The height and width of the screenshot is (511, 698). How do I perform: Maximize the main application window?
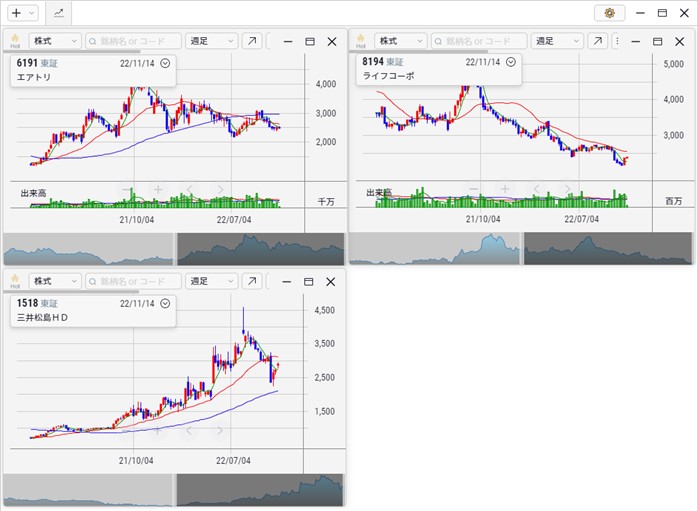pos(662,13)
